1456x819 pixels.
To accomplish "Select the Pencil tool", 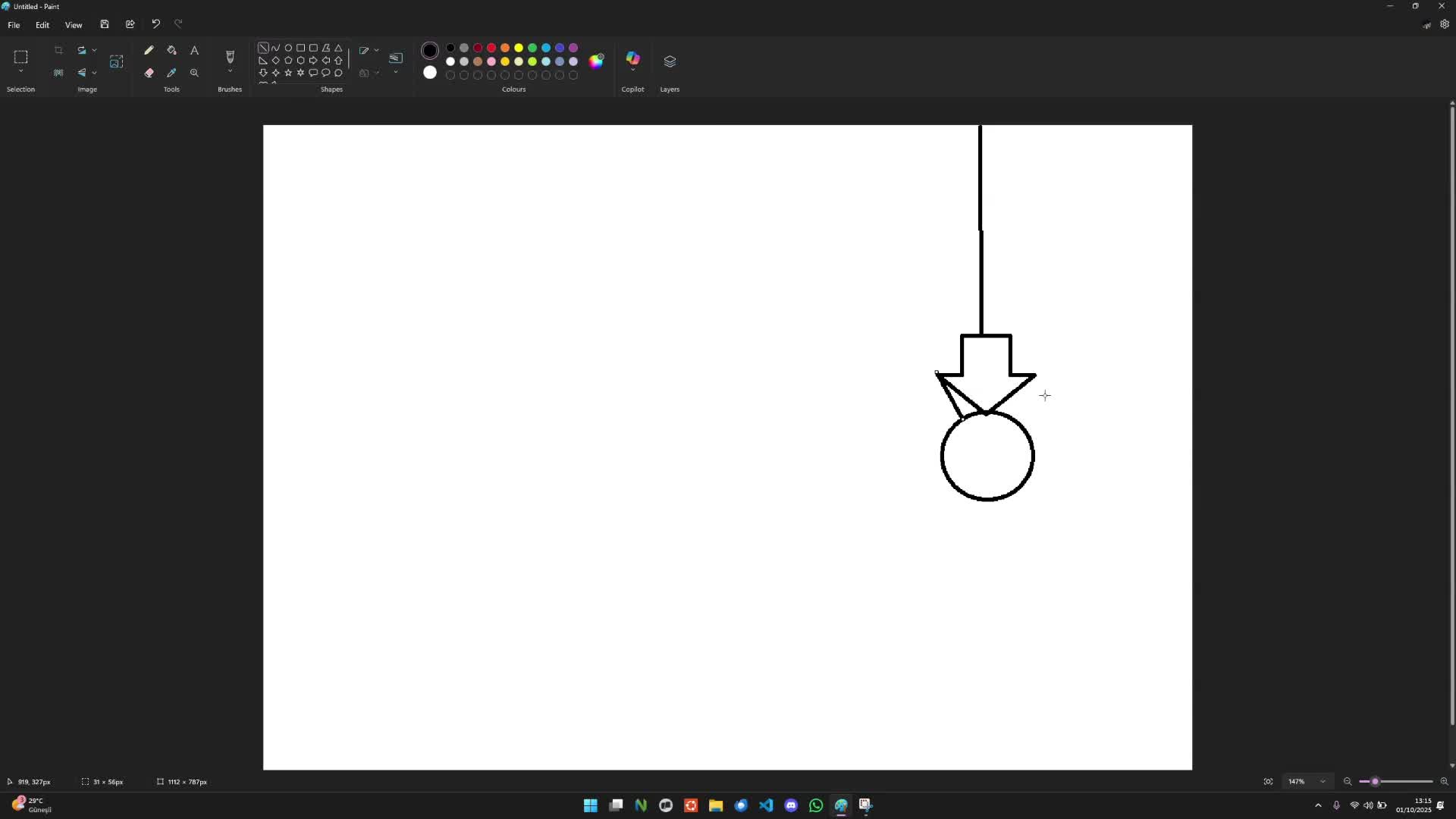I will (149, 50).
